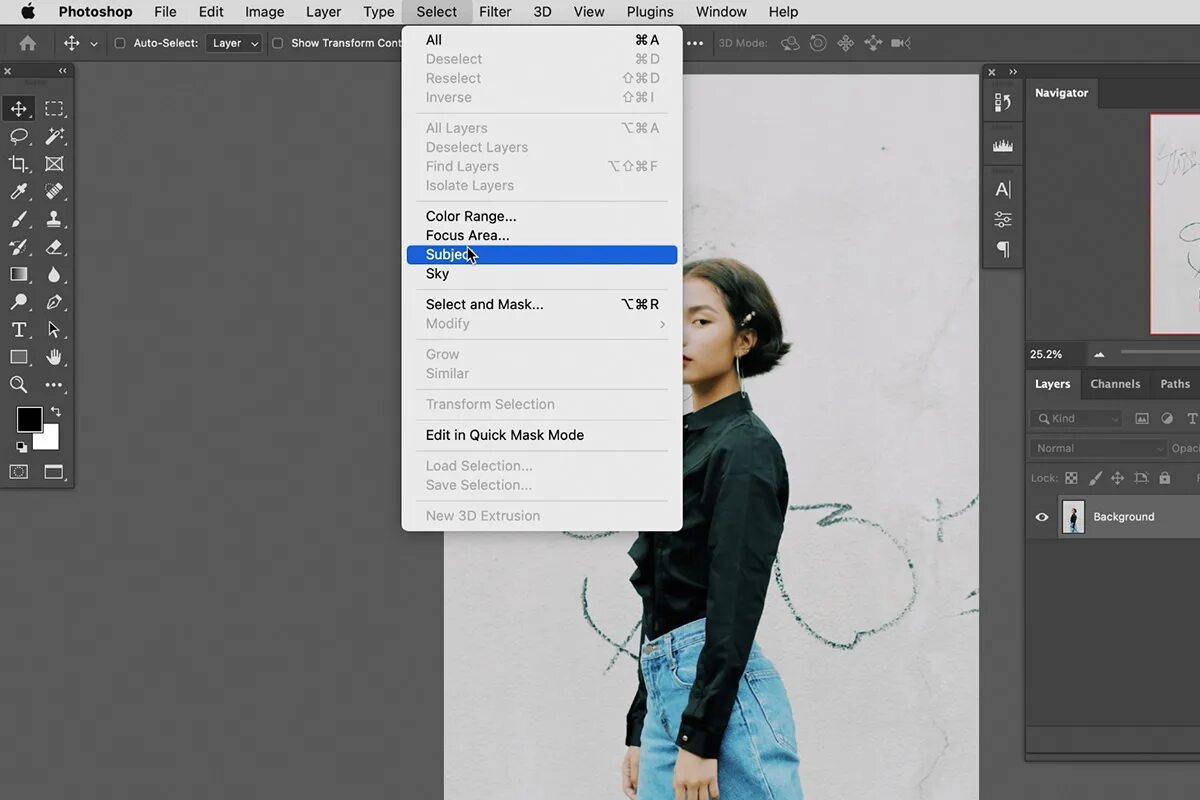Open the Auto-Select Layer dropdown
The height and width of the screenshot is (800, 1200).
tap(234, 43)
